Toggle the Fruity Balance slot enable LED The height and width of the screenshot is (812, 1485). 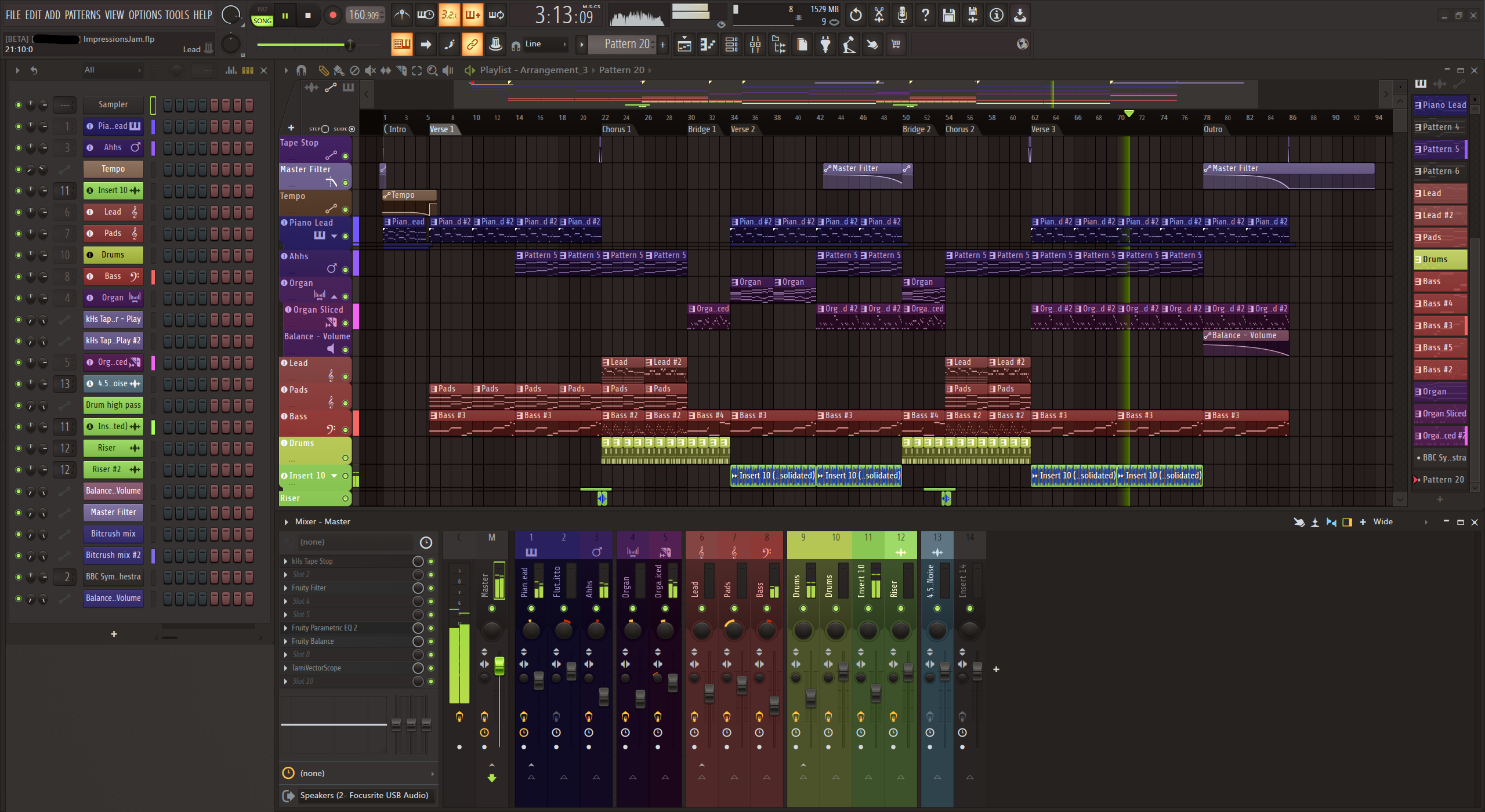431,641
